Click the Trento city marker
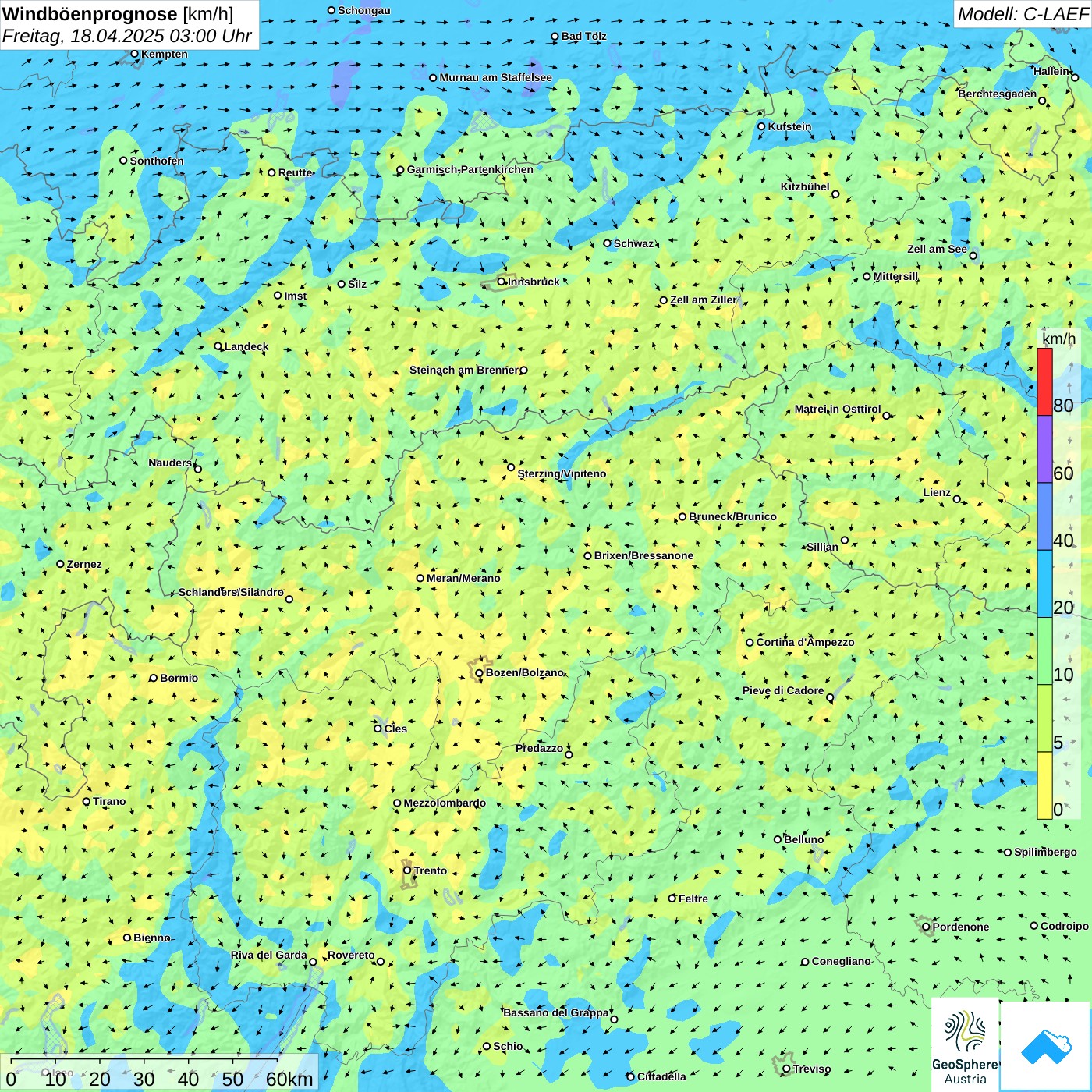Viewport: 1092px width, 1092px height. (x=407, y=870)
